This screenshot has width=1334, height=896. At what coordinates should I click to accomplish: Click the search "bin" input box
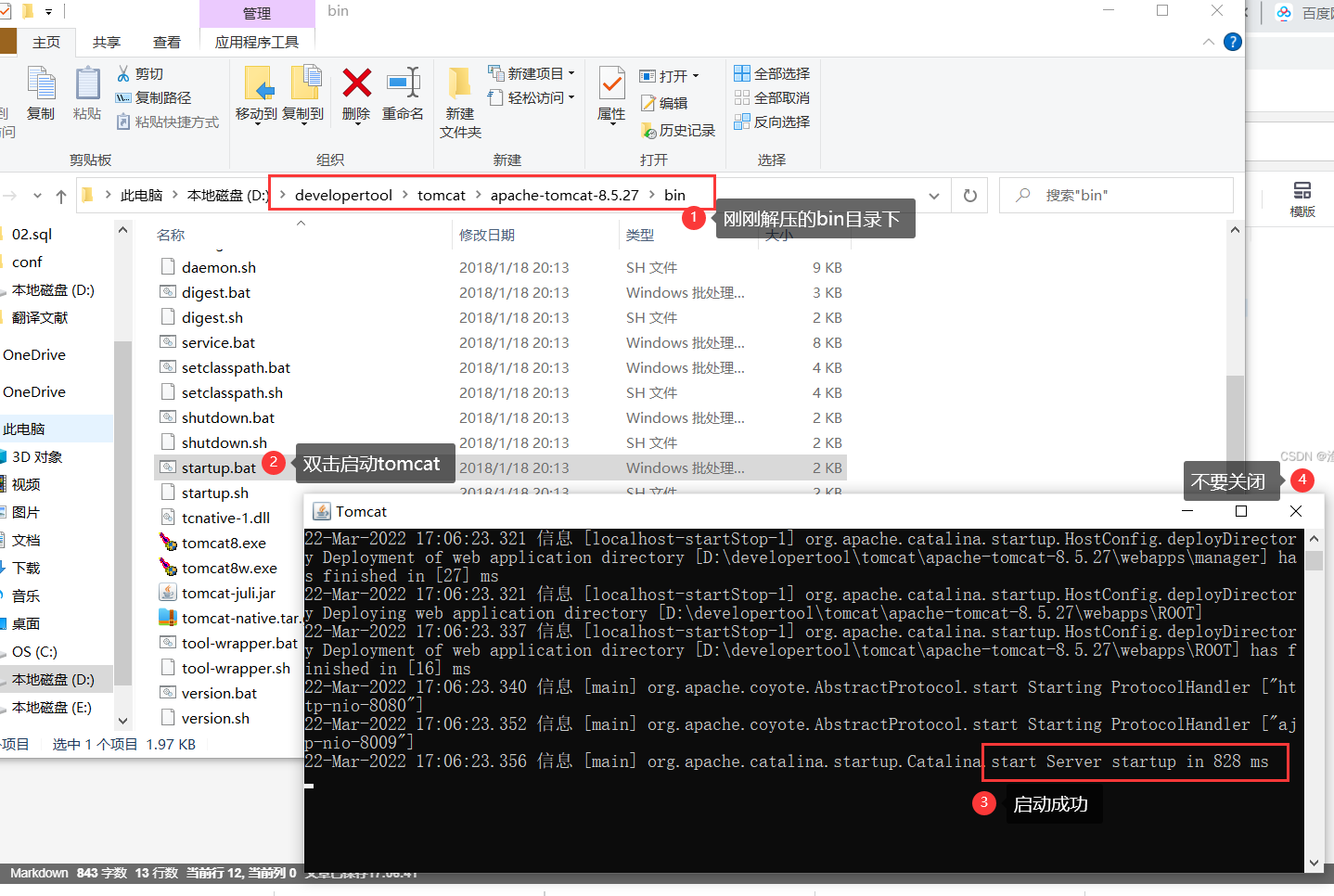click(x=1116, y=196)
